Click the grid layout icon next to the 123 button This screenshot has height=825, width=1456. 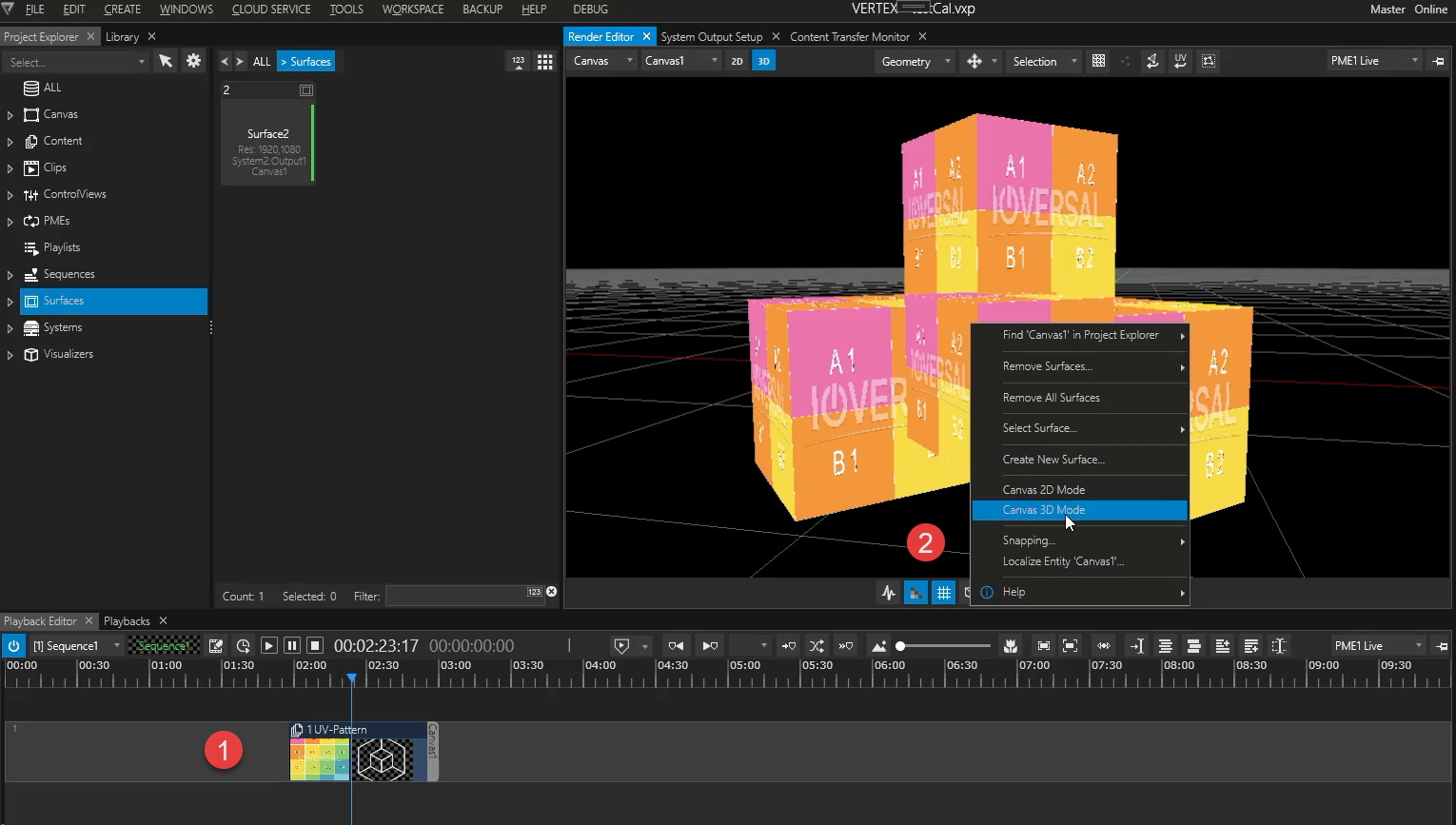544,61
